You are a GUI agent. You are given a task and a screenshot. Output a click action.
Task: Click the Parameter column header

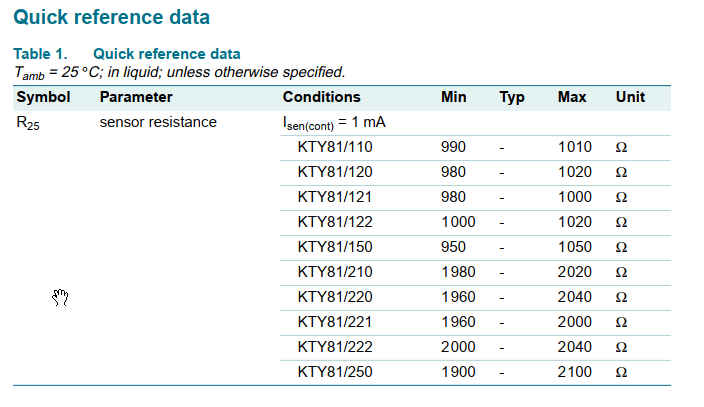pos(136,97)
